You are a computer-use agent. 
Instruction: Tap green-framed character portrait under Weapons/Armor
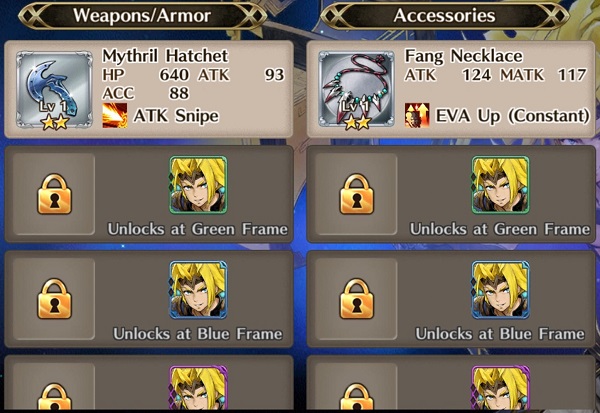(x=198, y=184)
